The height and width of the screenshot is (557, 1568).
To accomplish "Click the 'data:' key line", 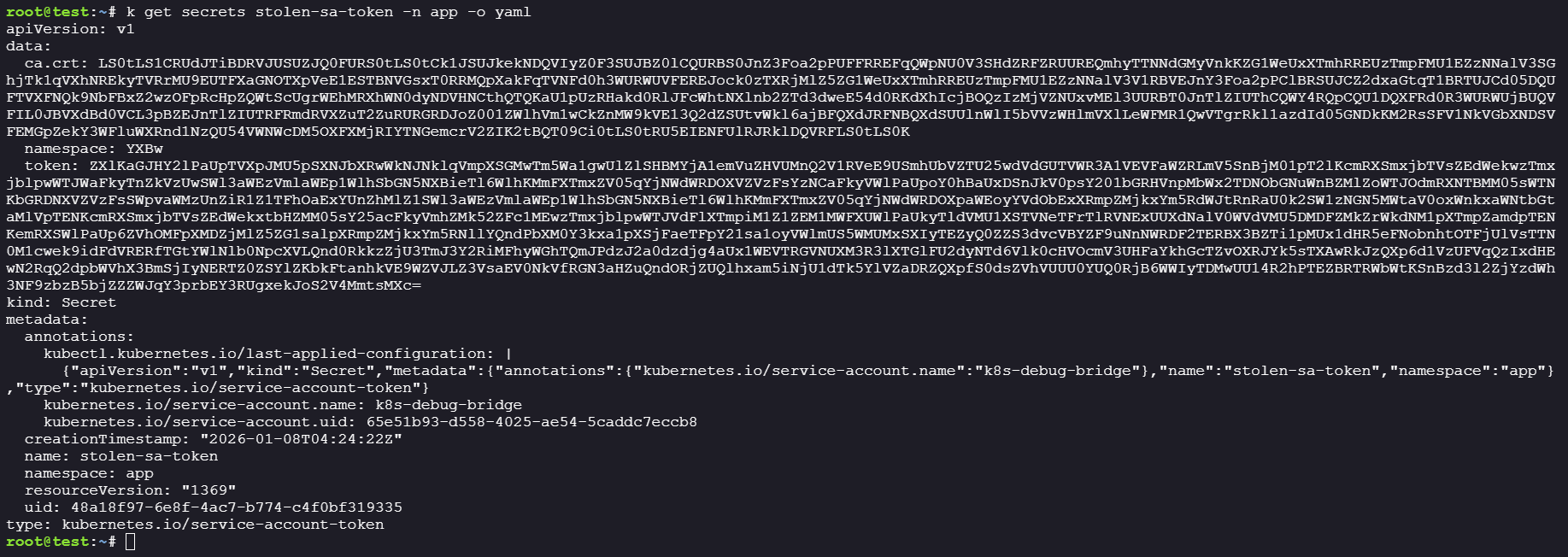I will [28, 46].
